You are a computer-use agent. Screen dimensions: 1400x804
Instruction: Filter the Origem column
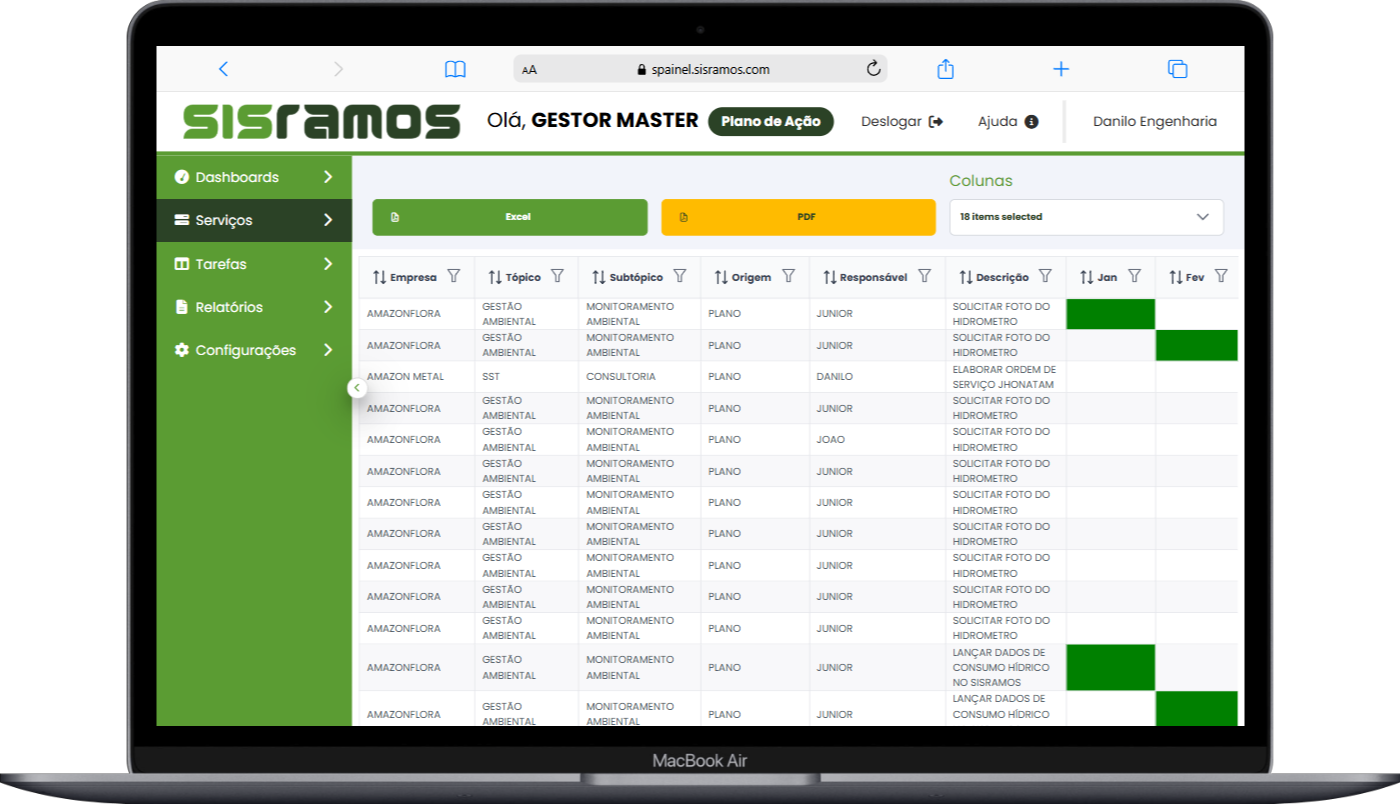click(x=788, y=276)
